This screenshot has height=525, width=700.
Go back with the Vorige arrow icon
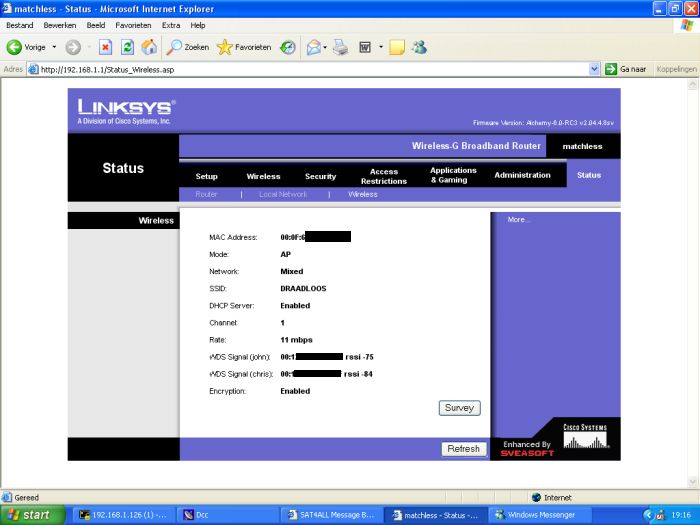[14, 47]
